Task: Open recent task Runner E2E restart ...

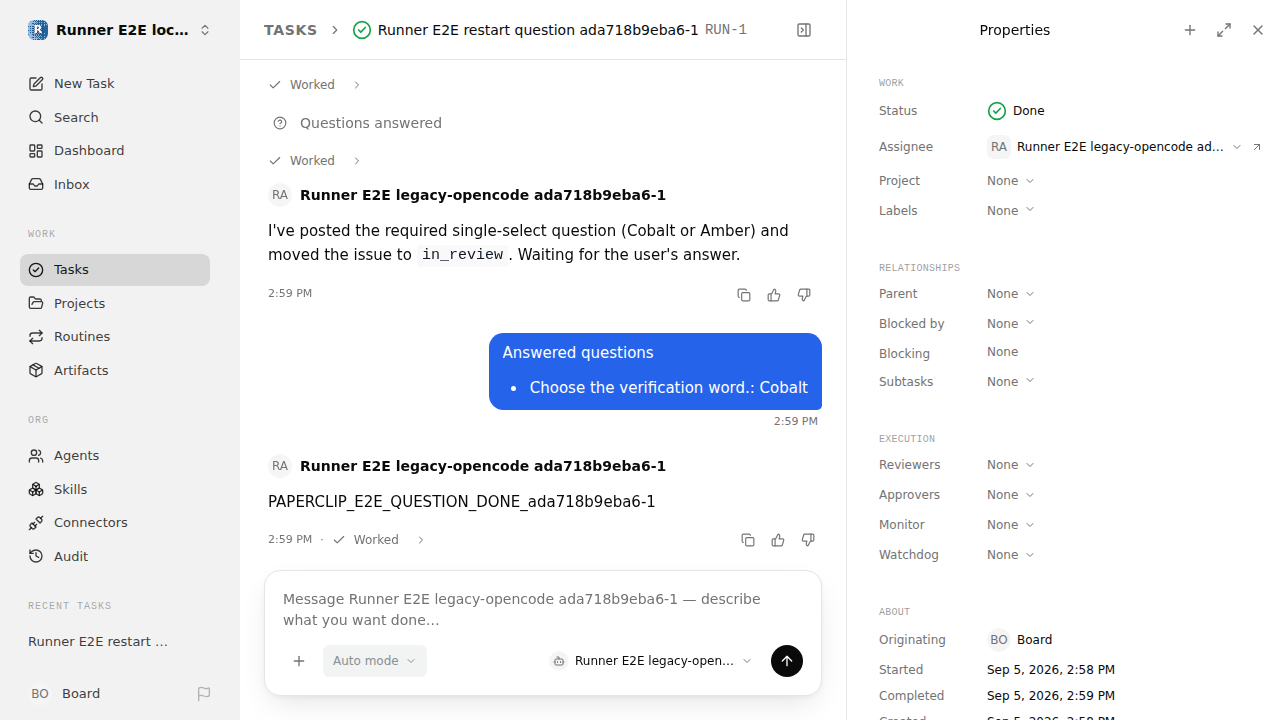Action: 115,642
